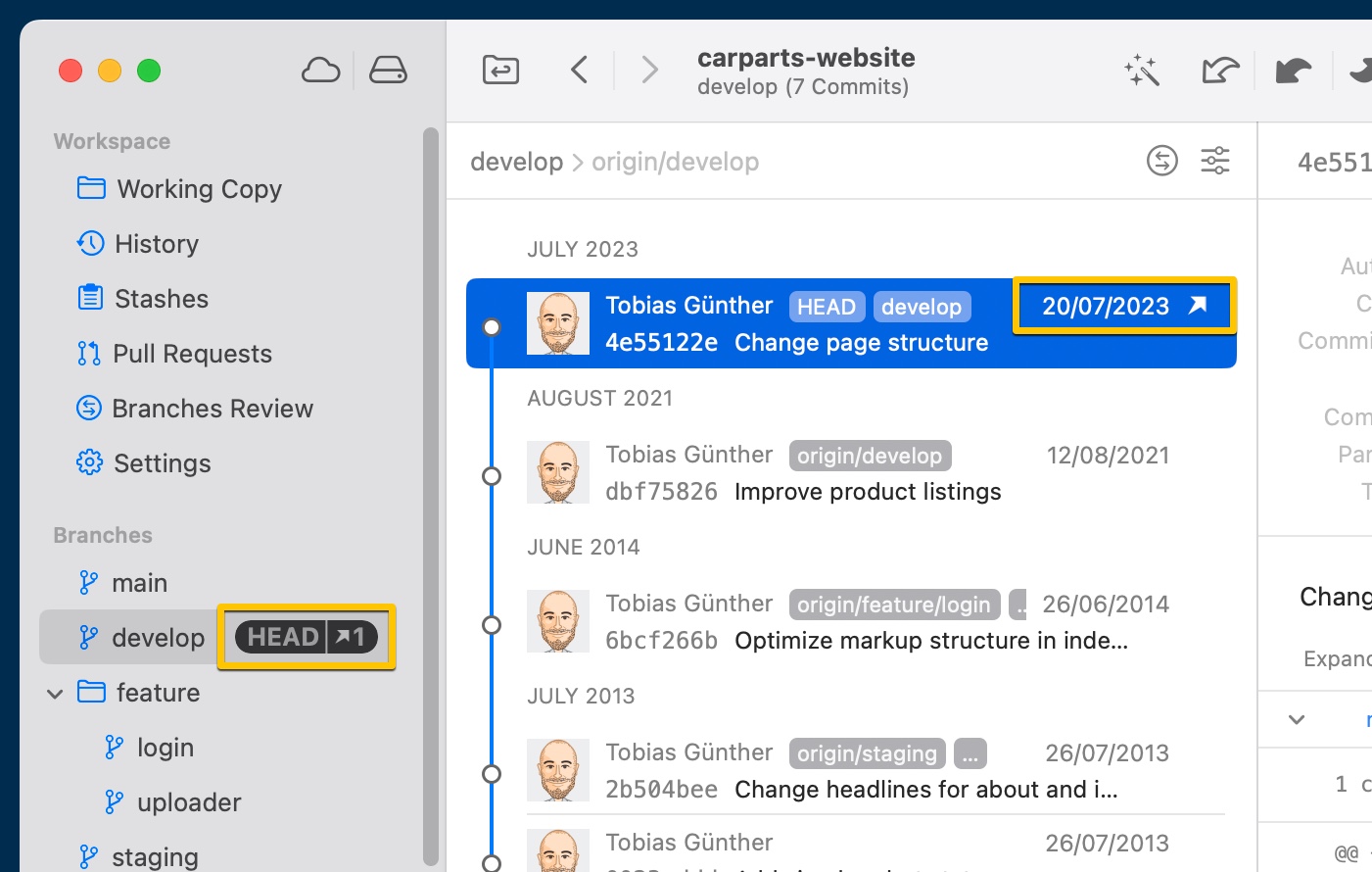Screen dimensions: 1372x872
Task: Expand the ellipsis badge beside origin/staging
Action: pyautogui.click(x=970, y=753)
